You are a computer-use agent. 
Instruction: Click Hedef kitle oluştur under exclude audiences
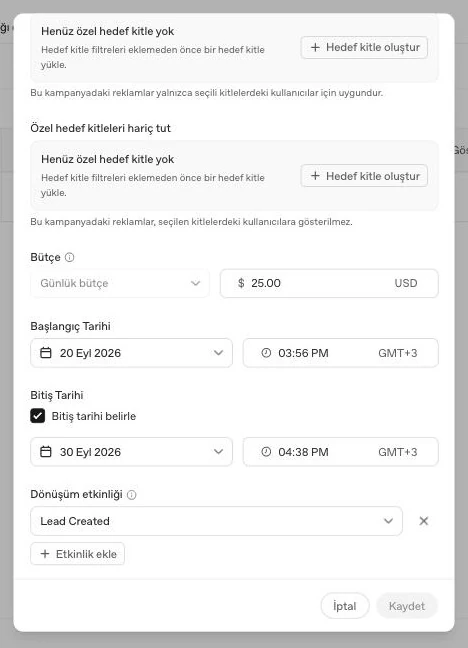[x=364, y=176]
